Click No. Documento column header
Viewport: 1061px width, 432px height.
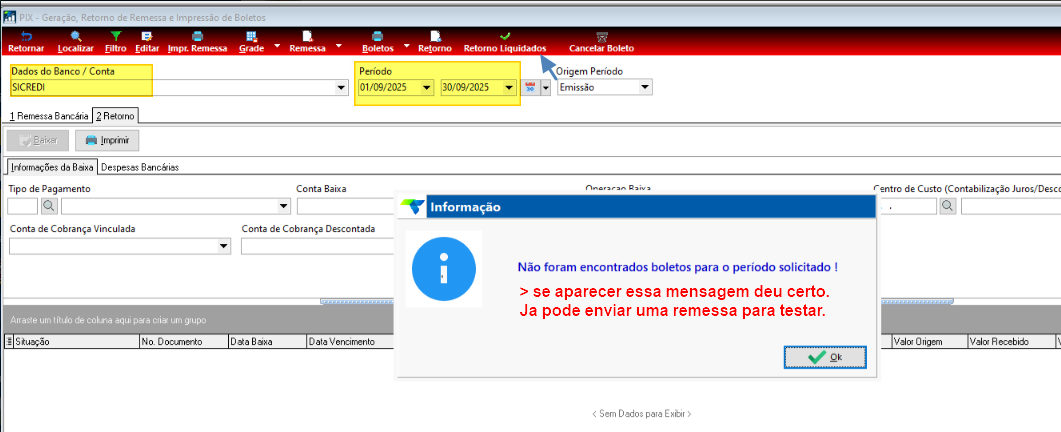click(x=184, y=342)
